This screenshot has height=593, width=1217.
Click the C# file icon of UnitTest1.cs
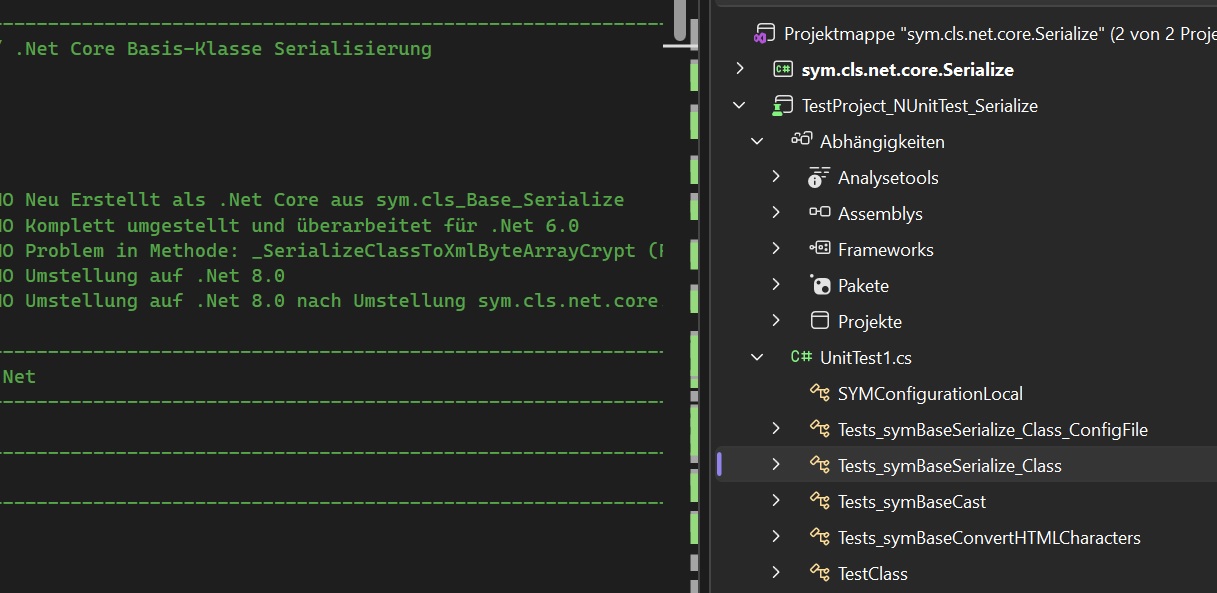coord(801,357)
